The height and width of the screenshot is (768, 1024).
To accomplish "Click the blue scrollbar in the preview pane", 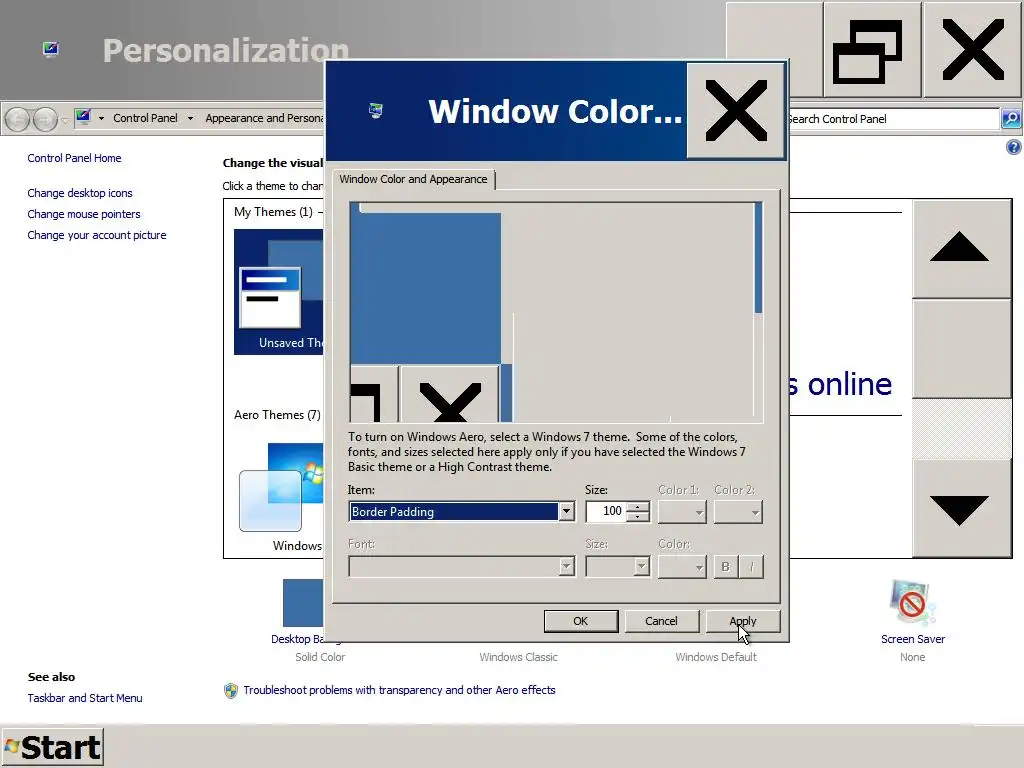I will click(758, 258).
